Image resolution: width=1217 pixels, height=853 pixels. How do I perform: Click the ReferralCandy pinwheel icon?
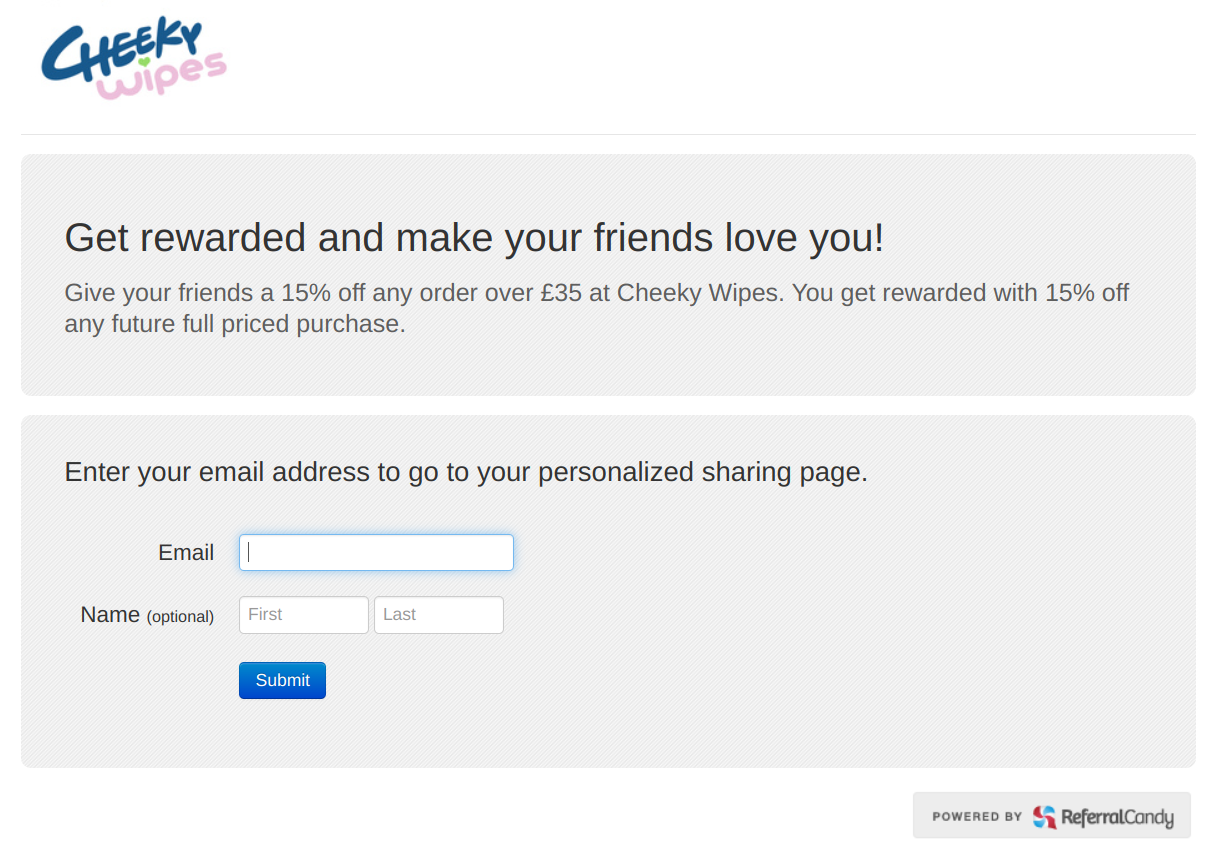1044,817
